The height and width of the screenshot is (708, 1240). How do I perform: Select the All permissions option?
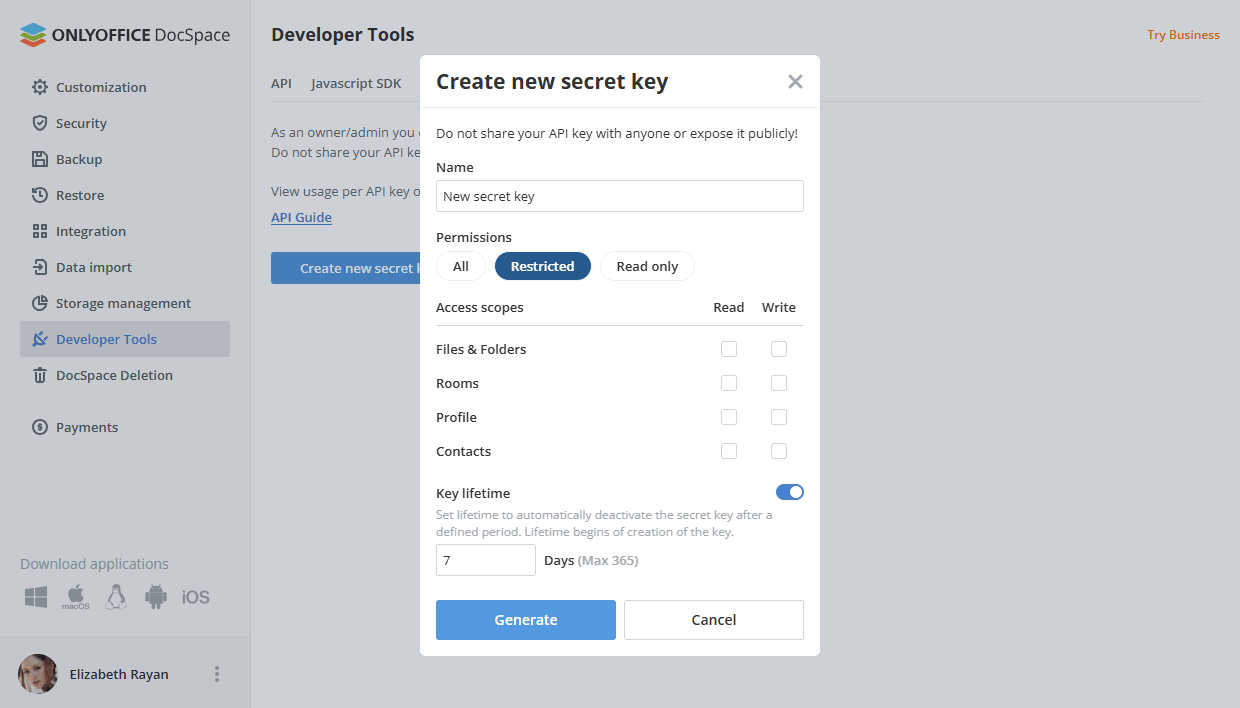point(461,266)
